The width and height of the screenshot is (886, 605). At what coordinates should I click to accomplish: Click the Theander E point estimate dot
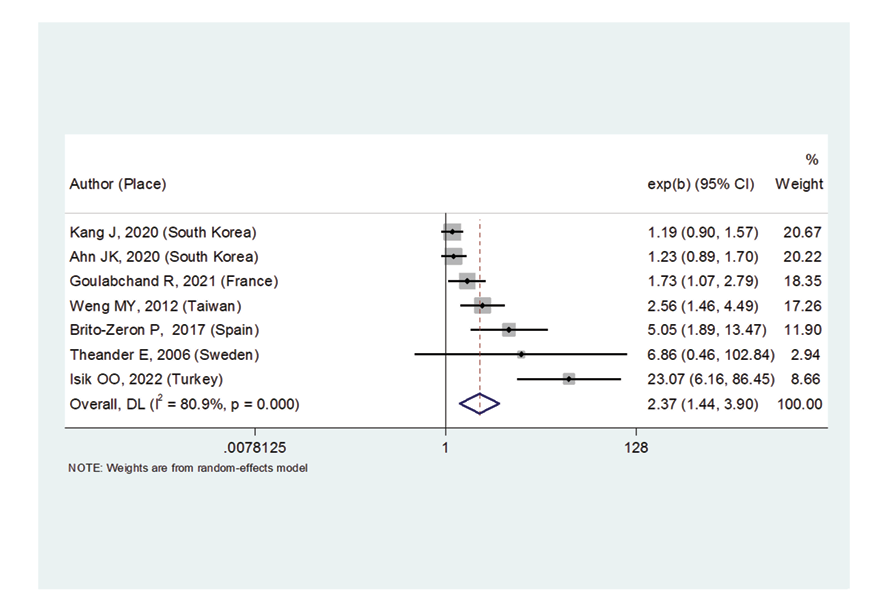coord(521,354)
